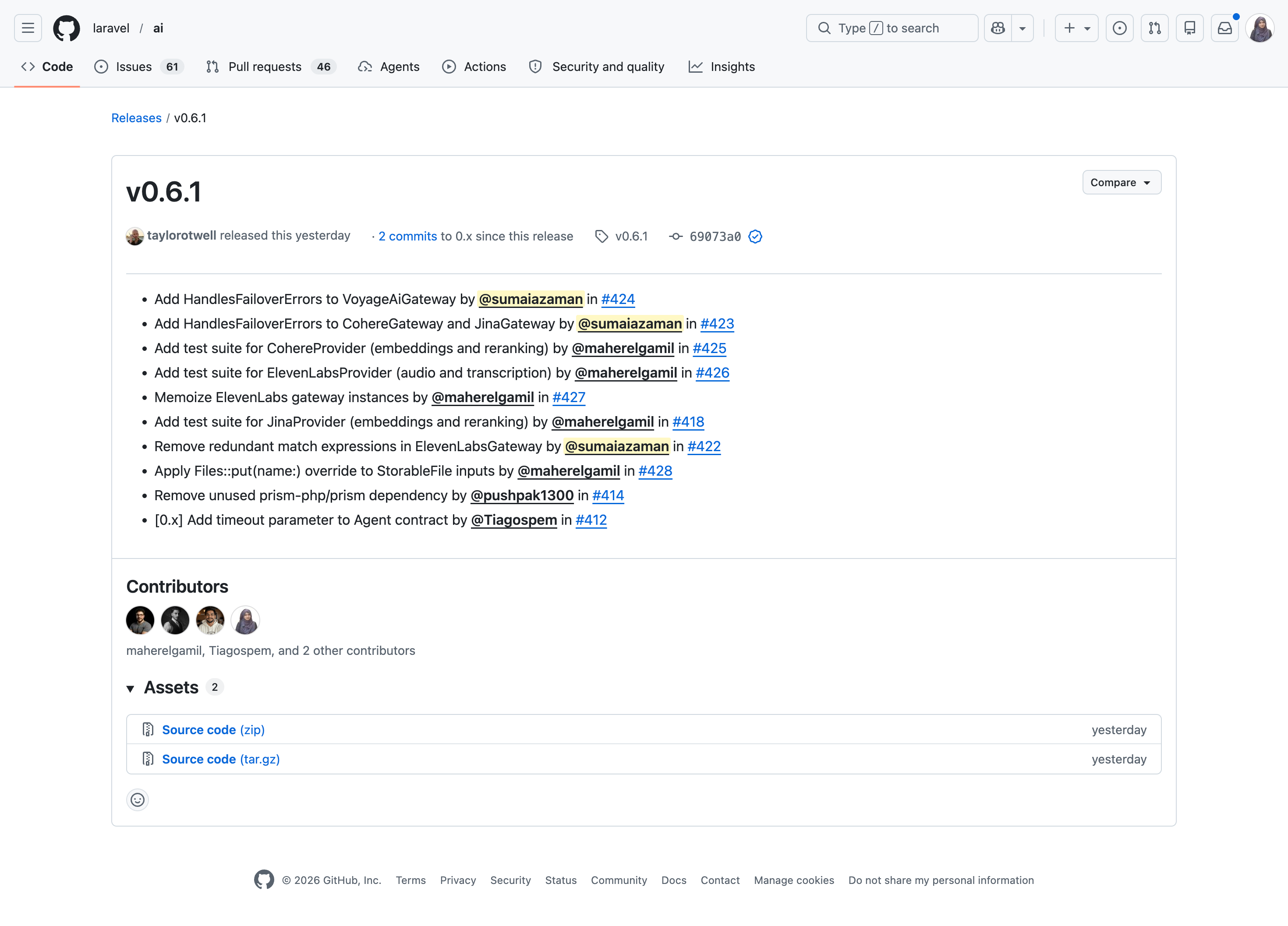Switch to the Code tab
This screenshot has height=926, width=1288.
point(47,67)
